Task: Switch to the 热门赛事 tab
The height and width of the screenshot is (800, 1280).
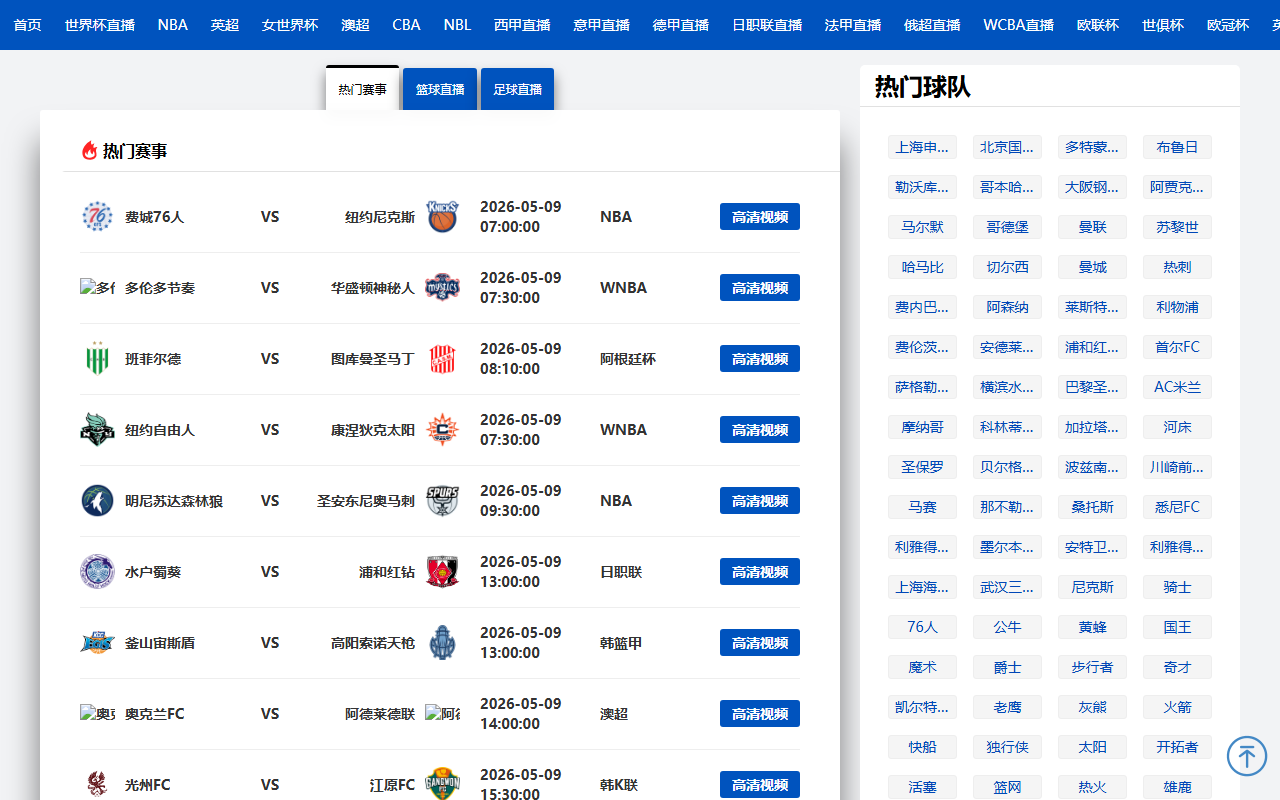Action: click(362, 89)
